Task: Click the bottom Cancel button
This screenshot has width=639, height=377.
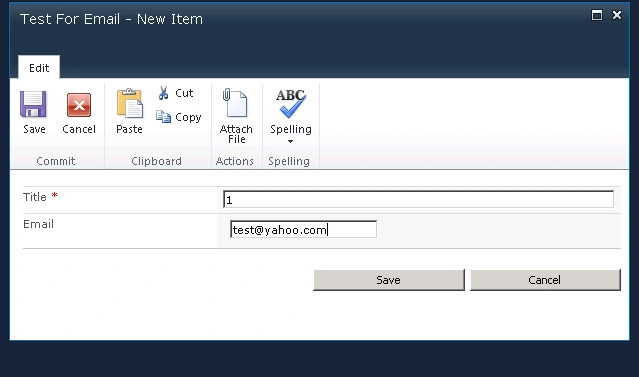Action: pos(545,280)
